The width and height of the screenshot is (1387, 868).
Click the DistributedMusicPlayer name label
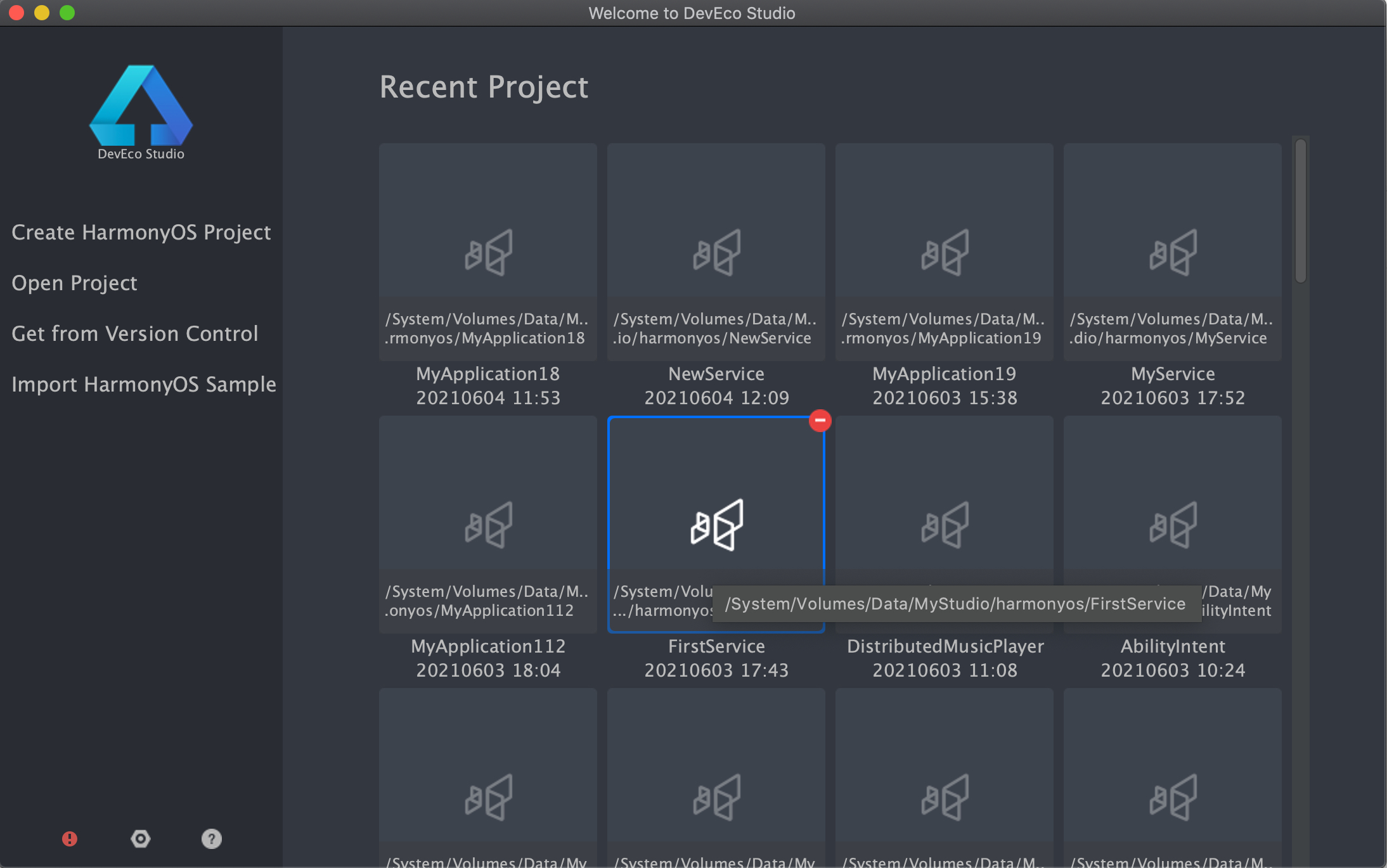(x=945, y=646)
